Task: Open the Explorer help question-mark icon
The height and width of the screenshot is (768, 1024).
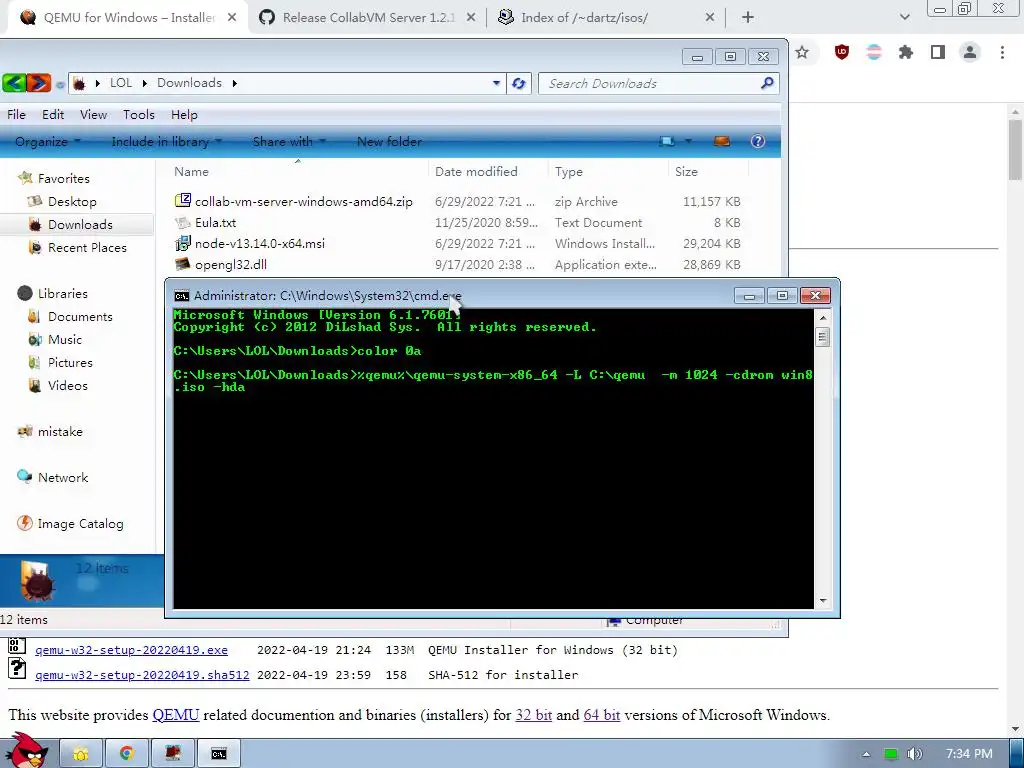Action: (x=758, y=141)
